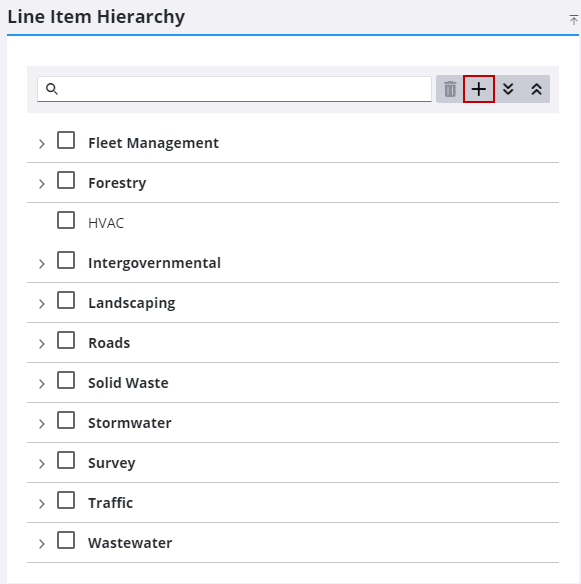Click the collapse all double-chevron up icon
581x584 pixels.
pyautogui.click(x=536, y=89)
